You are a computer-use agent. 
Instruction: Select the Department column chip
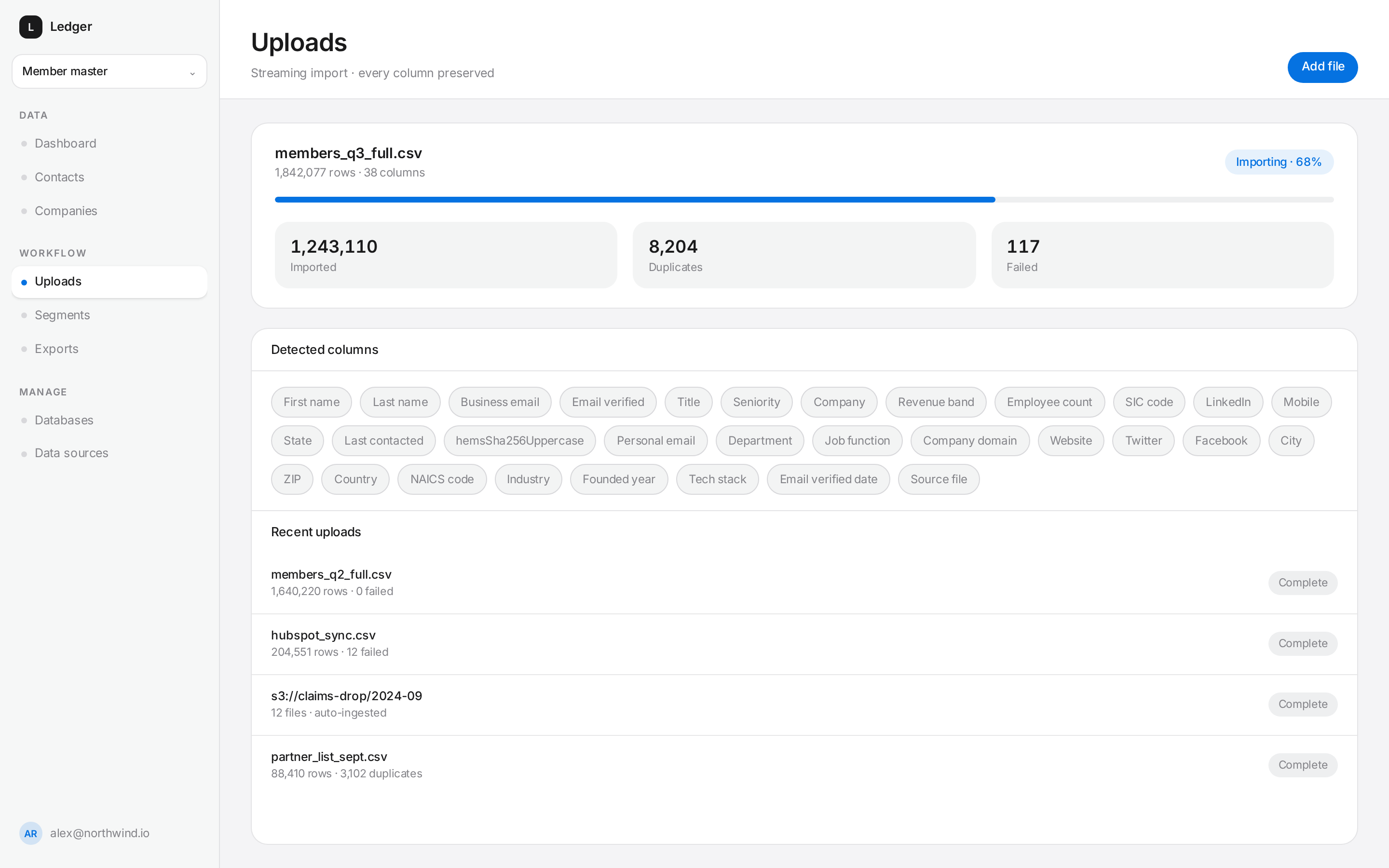[760, 441]
